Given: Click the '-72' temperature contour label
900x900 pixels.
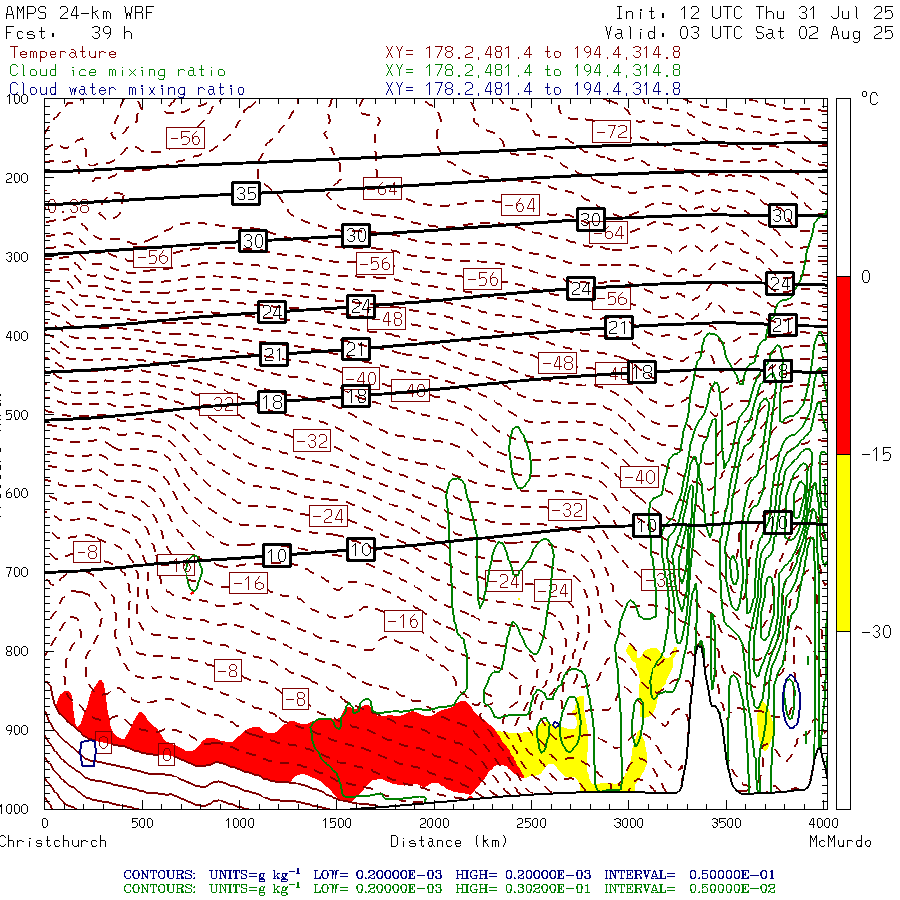Looking at the screenshot, I should (x=611, y=132).
